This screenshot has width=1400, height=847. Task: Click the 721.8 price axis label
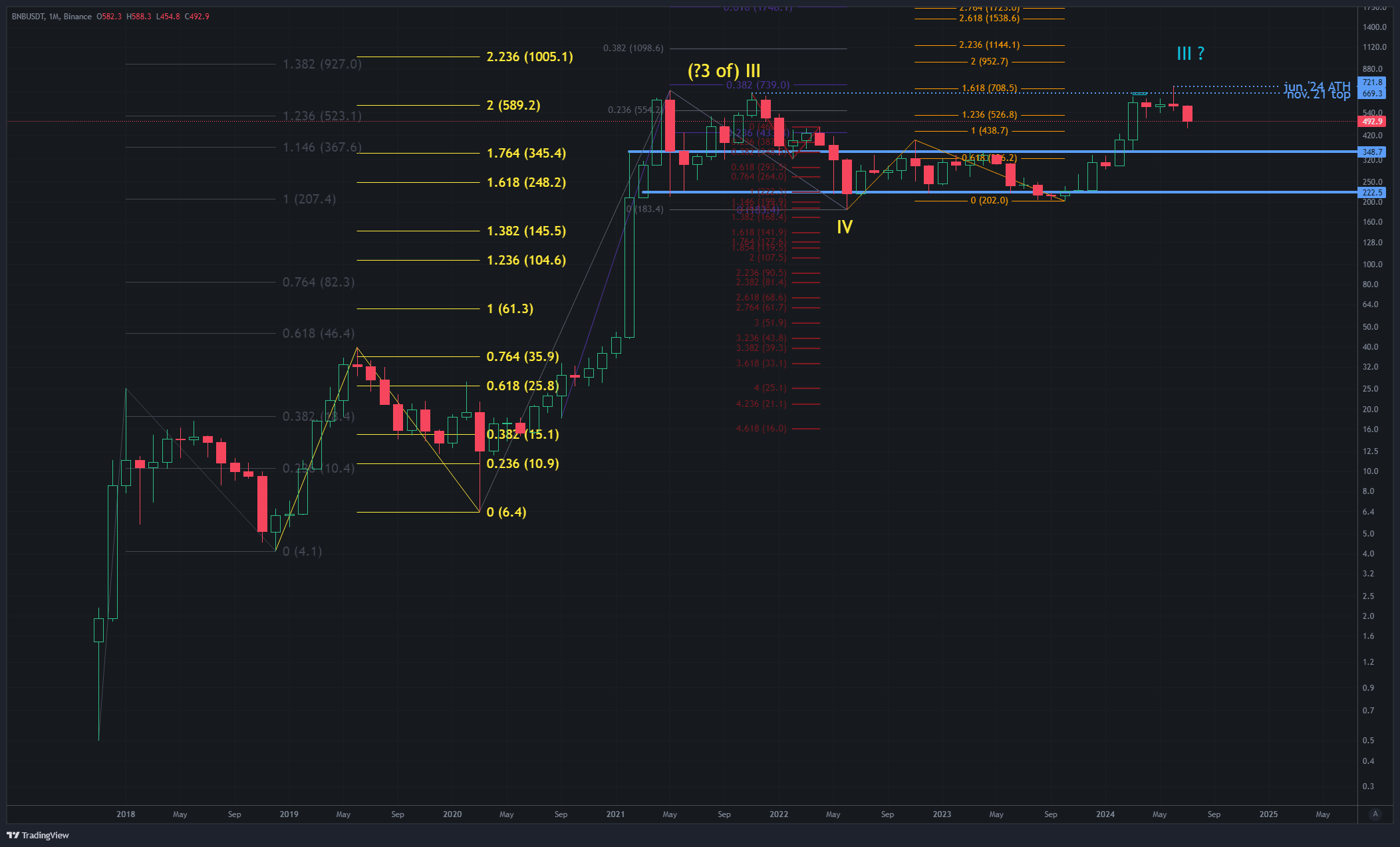tap(1371, 82)
